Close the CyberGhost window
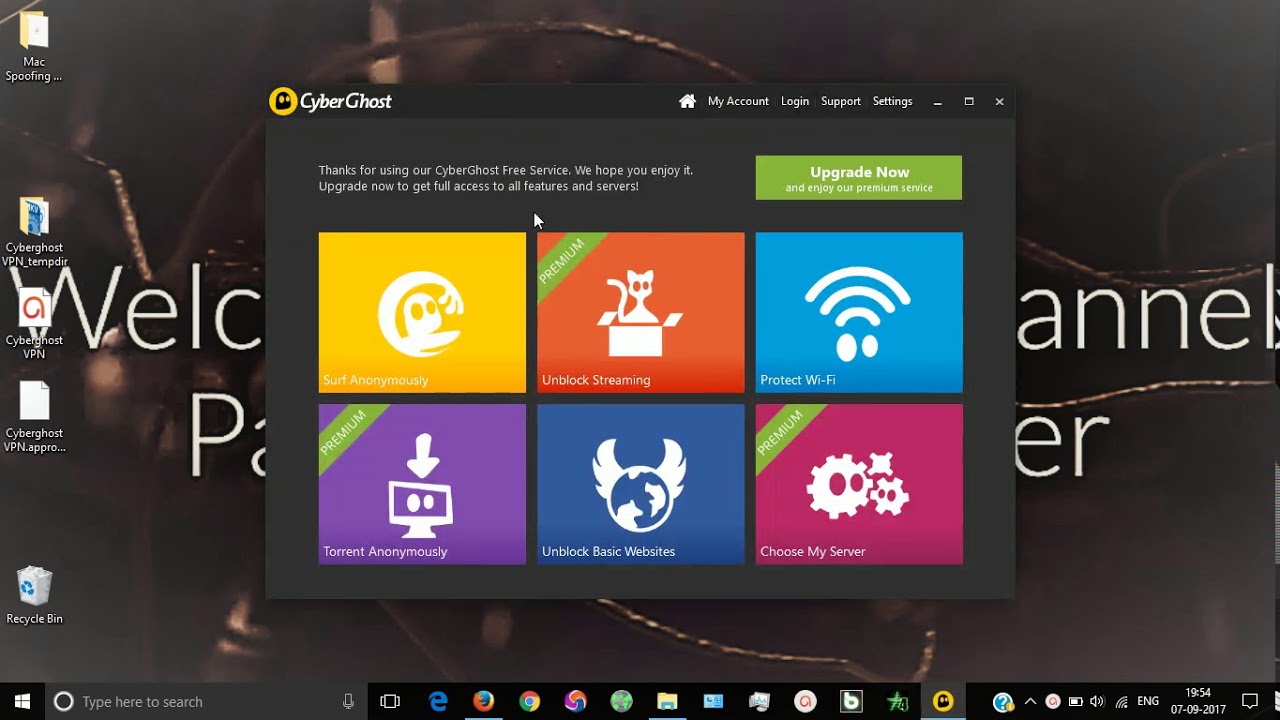1280x720 pixels. [999, 101]
